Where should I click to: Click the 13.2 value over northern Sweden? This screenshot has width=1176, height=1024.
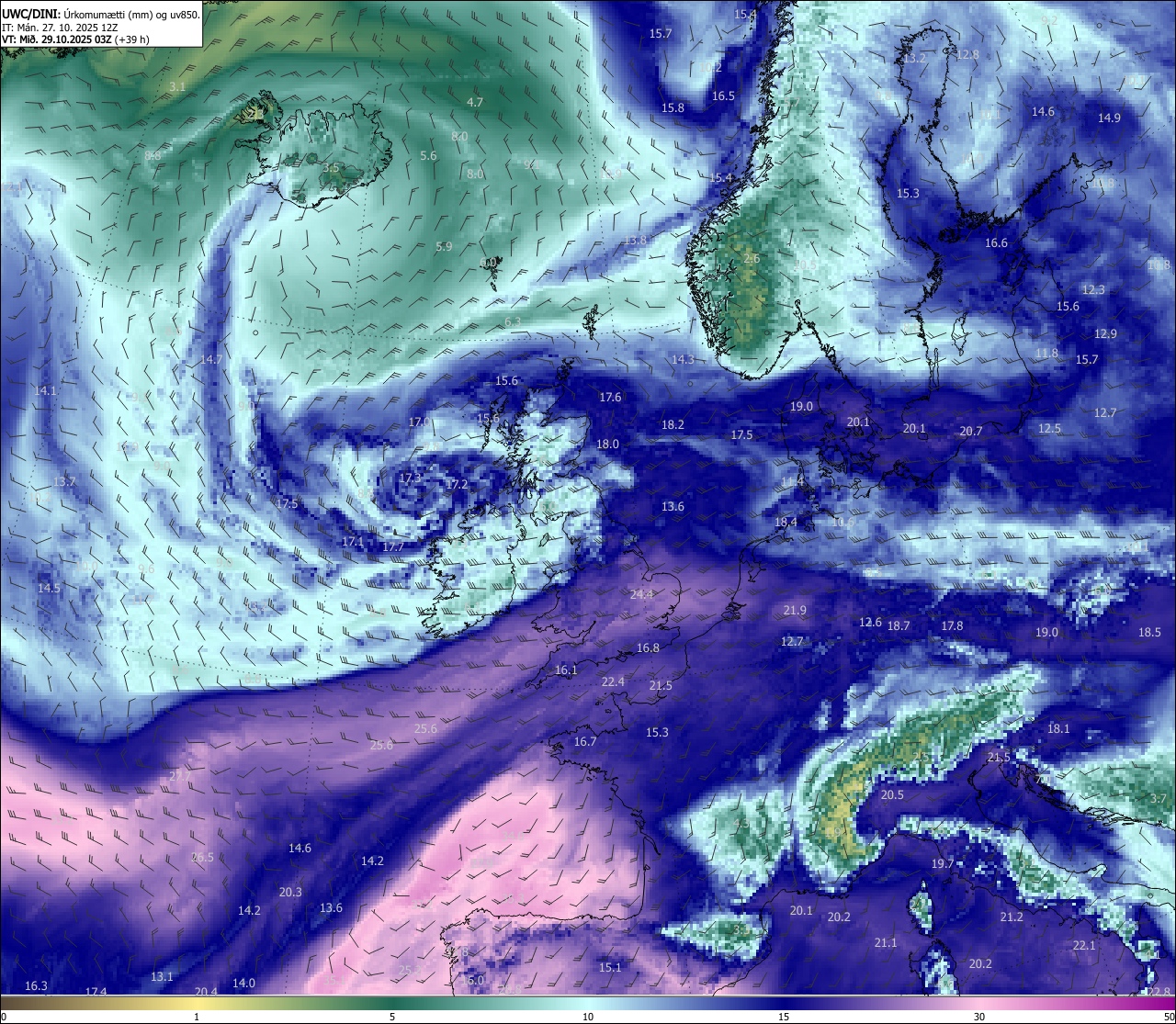(914, 58)
